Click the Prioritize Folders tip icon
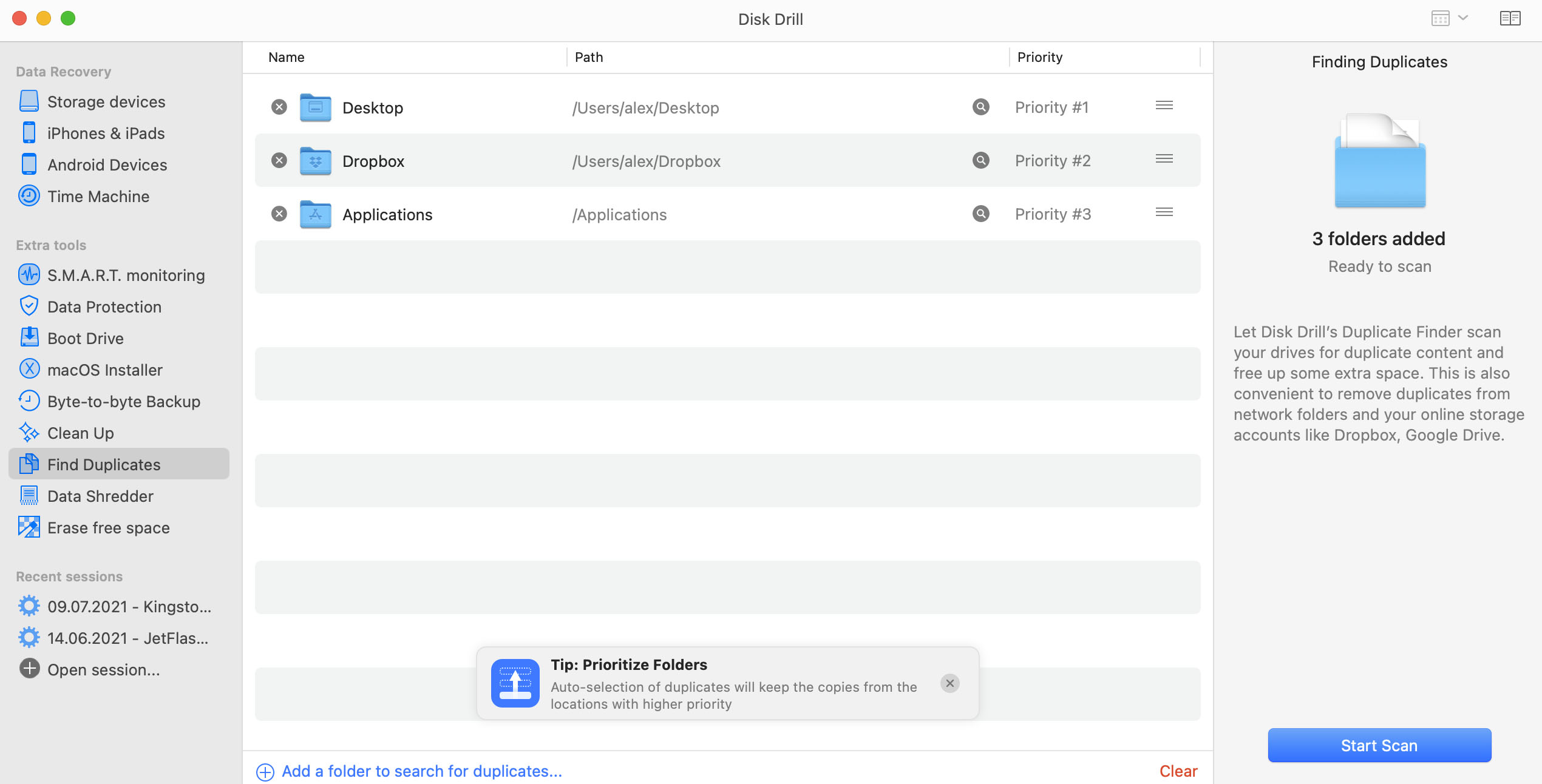Image resolution: width=1542 pixels, height=784 pixels. 515,683
